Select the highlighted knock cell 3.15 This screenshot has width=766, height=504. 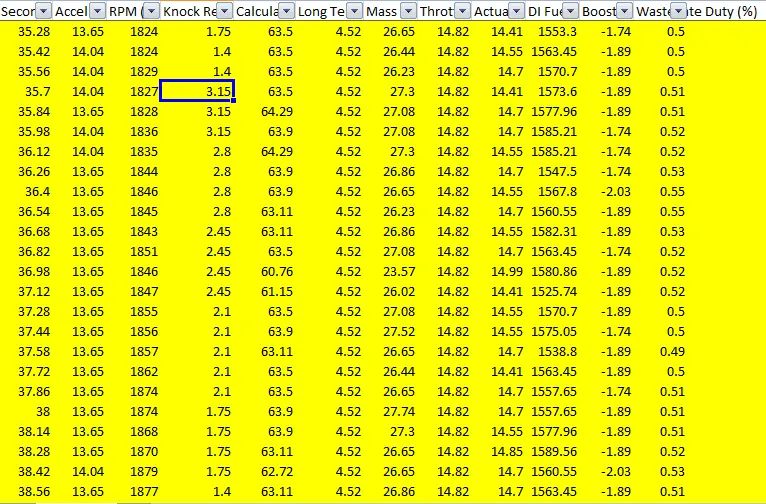197,91
